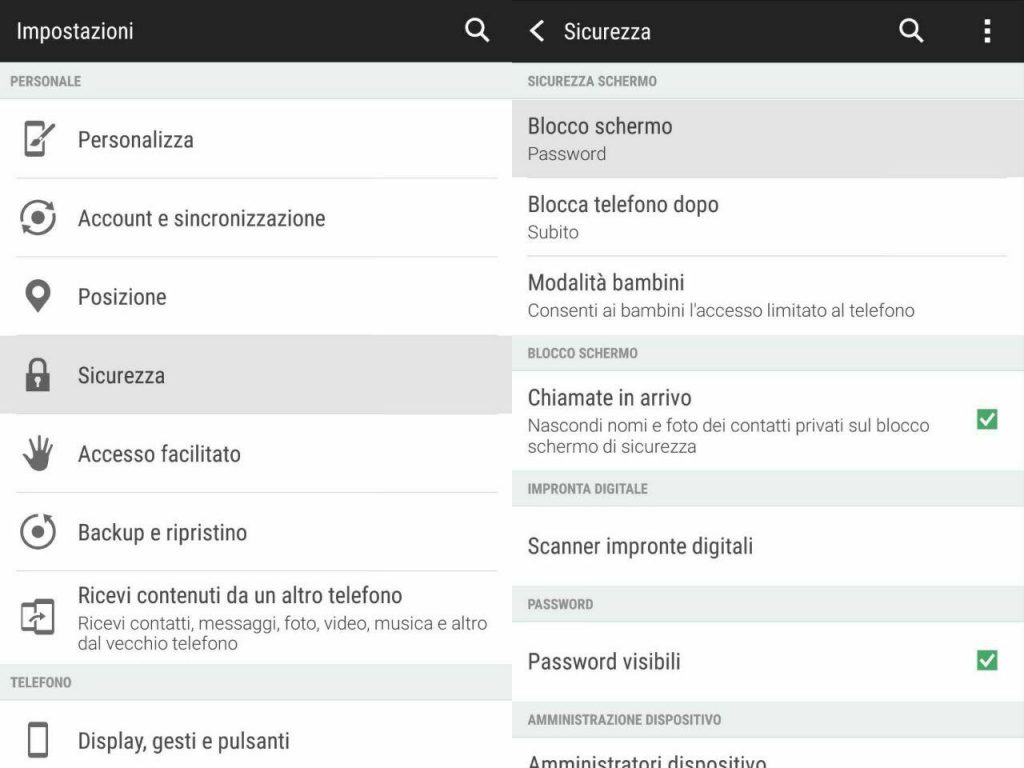This screenshot has height=768, width=1024.
Task: Open Display, gesti e pulsanti settings
Action: click(x=256, y=735)
